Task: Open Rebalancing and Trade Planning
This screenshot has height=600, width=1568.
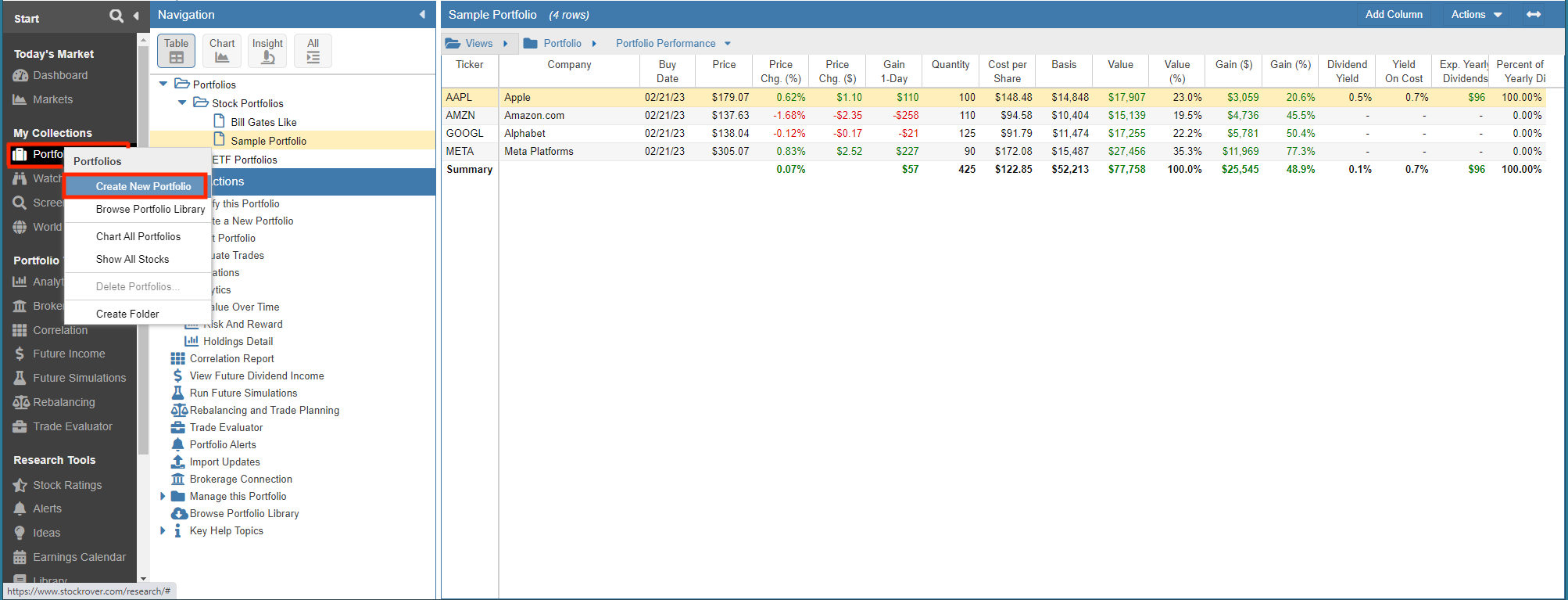Action: tap(264, 410)
